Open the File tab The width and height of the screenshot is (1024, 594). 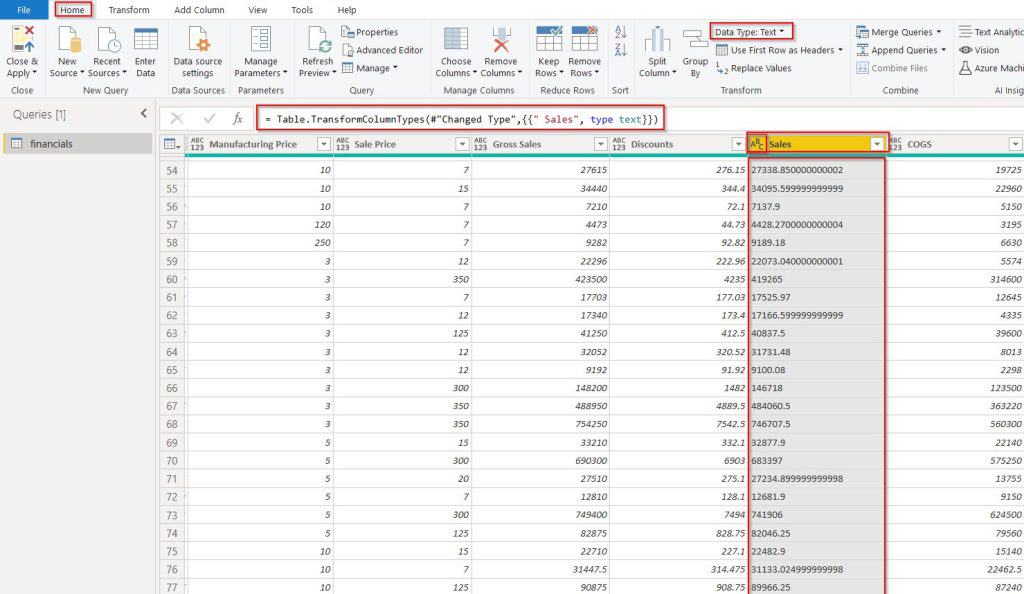(x=24, y=10)
